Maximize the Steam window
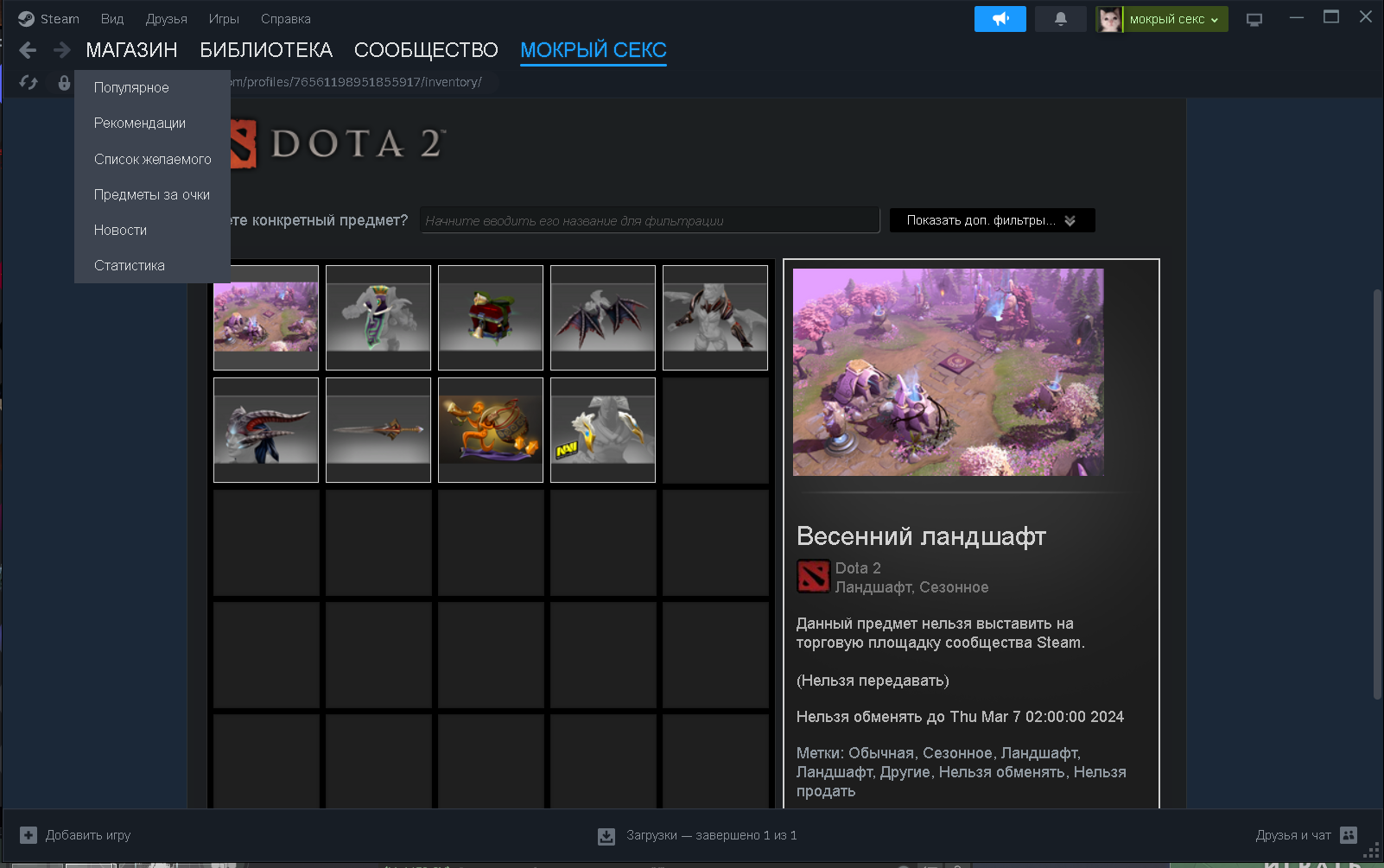This screenshot has width=1384, height=868. tap(1331, 17)
